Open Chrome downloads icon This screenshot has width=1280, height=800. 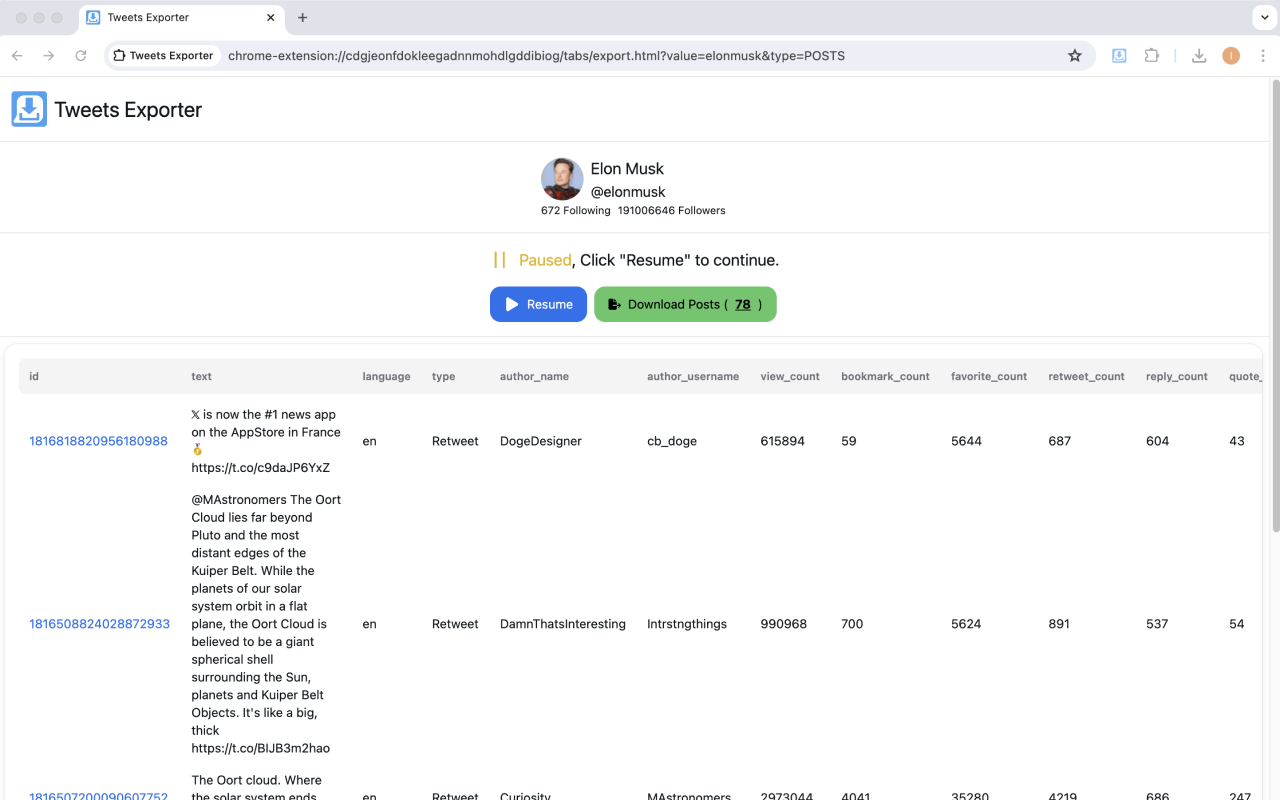coord(1199,56)
